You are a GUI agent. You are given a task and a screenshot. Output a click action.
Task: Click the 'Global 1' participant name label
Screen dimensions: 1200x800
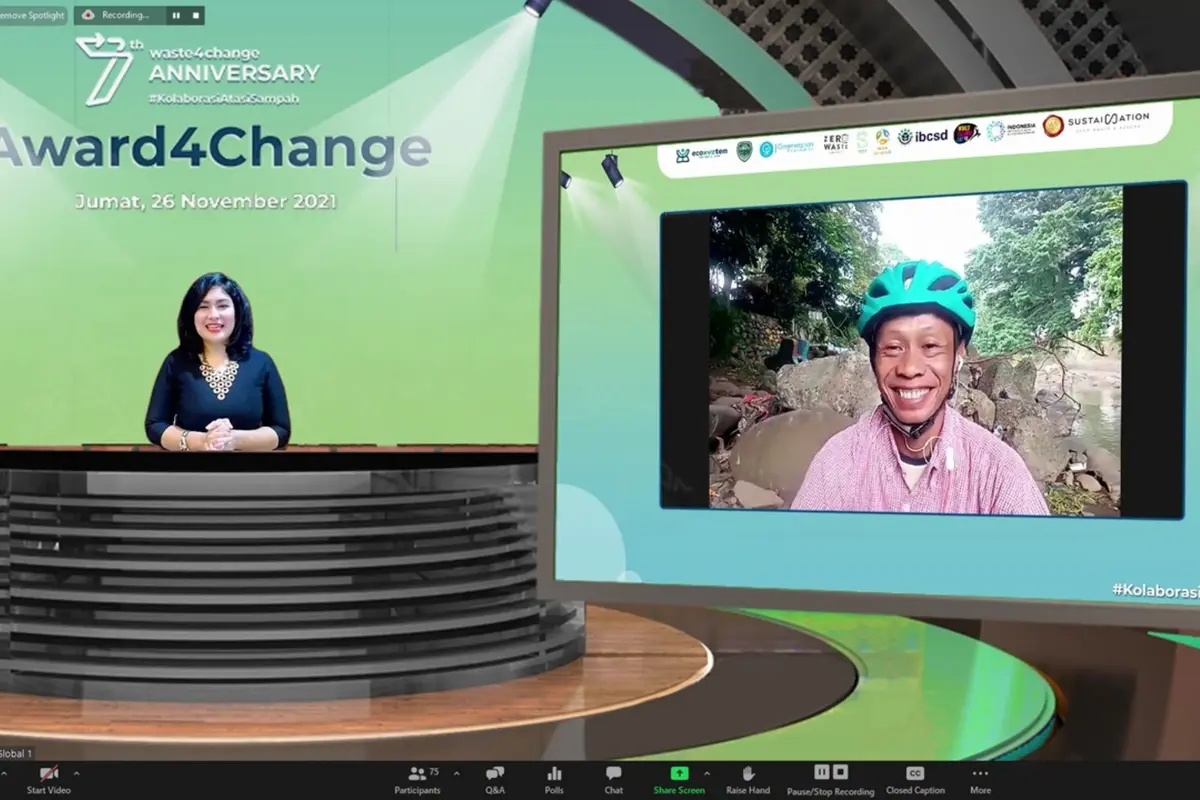[16, 753]
